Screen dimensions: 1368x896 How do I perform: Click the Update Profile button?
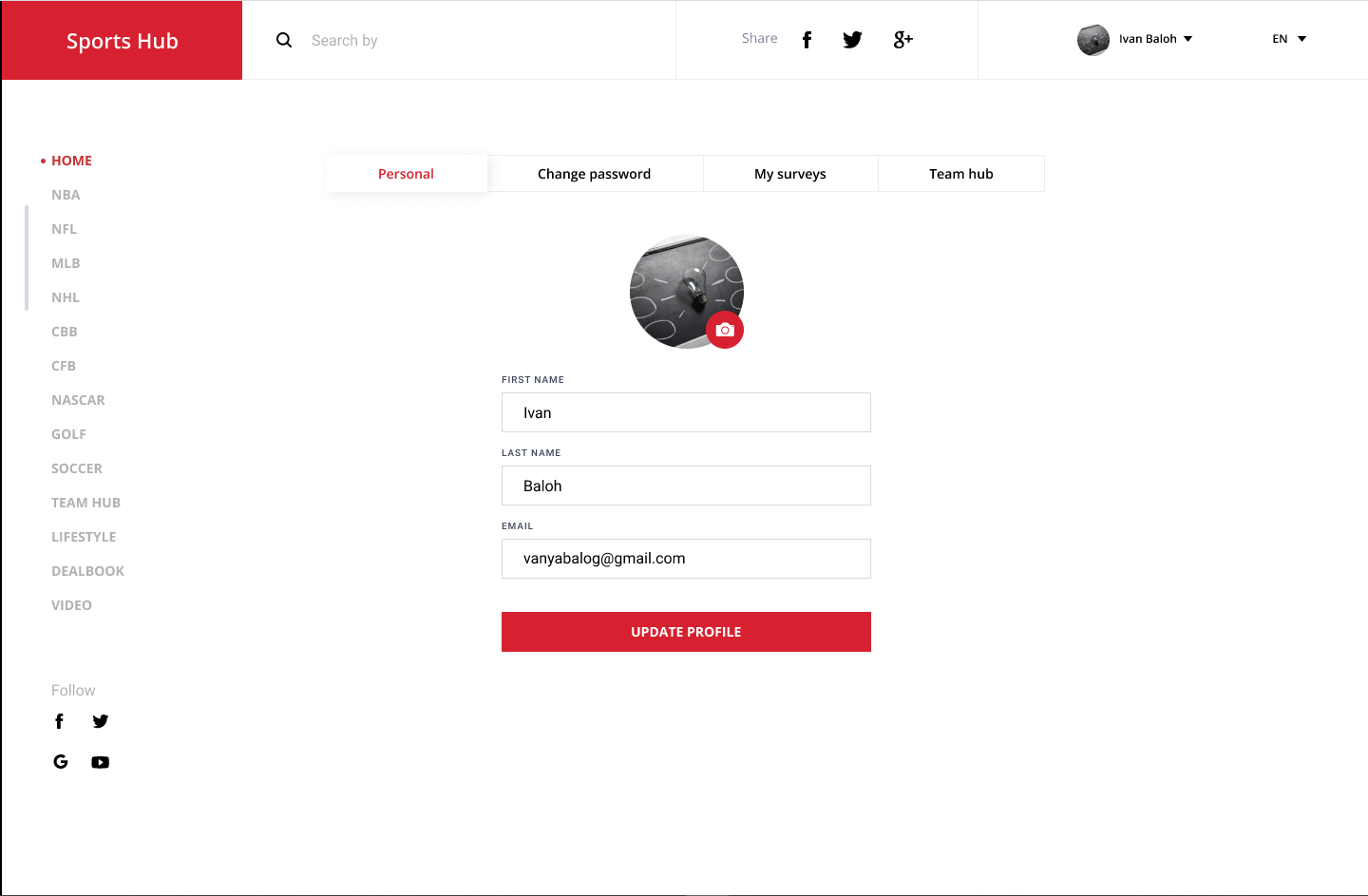pos(686,632)
